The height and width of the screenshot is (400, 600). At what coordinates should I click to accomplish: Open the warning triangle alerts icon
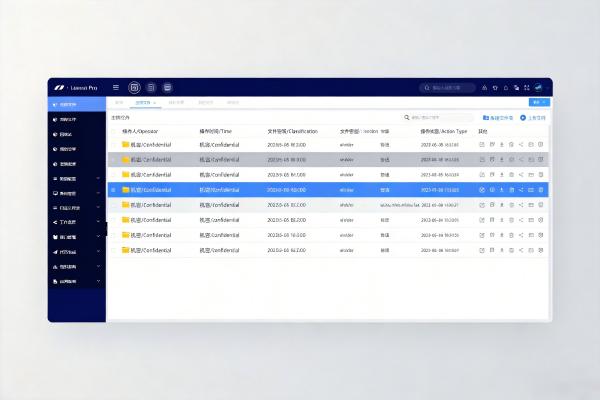(x=484, y=88)
